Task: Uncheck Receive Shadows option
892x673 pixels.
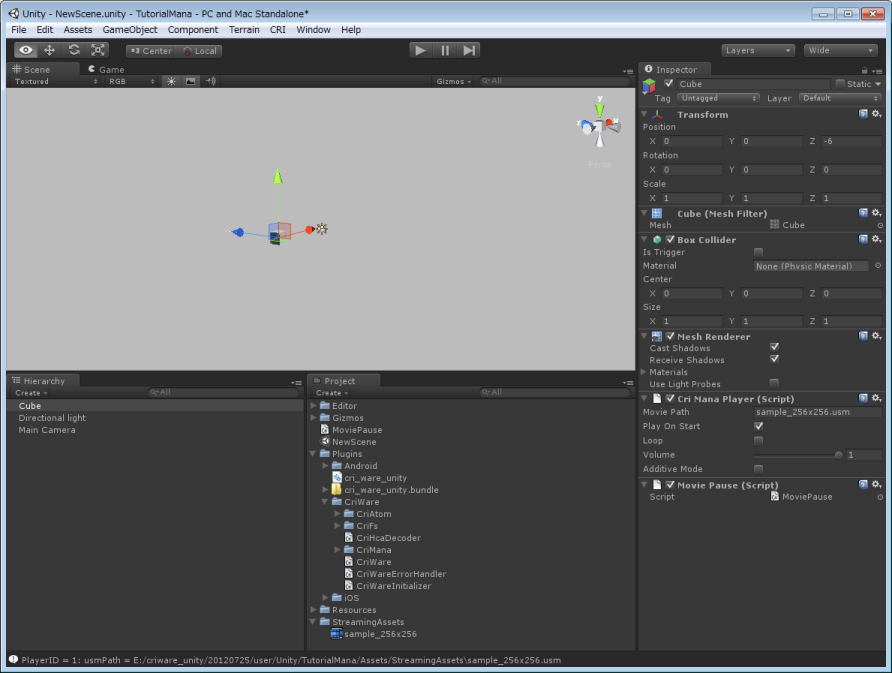Action: [x=774, y=359]
